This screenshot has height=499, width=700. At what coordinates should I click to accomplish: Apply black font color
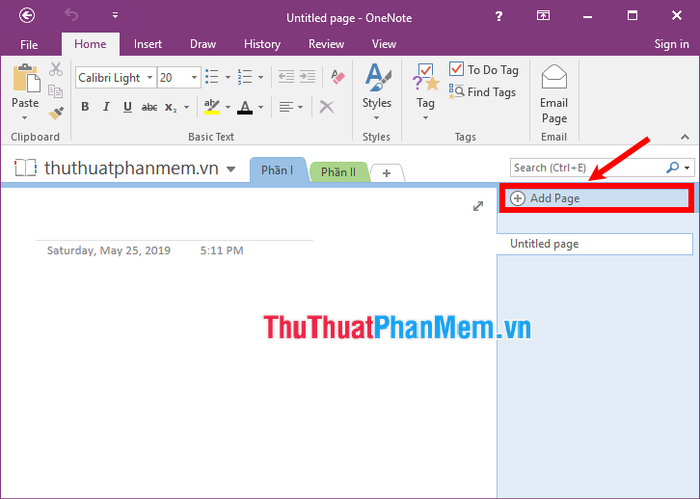245,107
